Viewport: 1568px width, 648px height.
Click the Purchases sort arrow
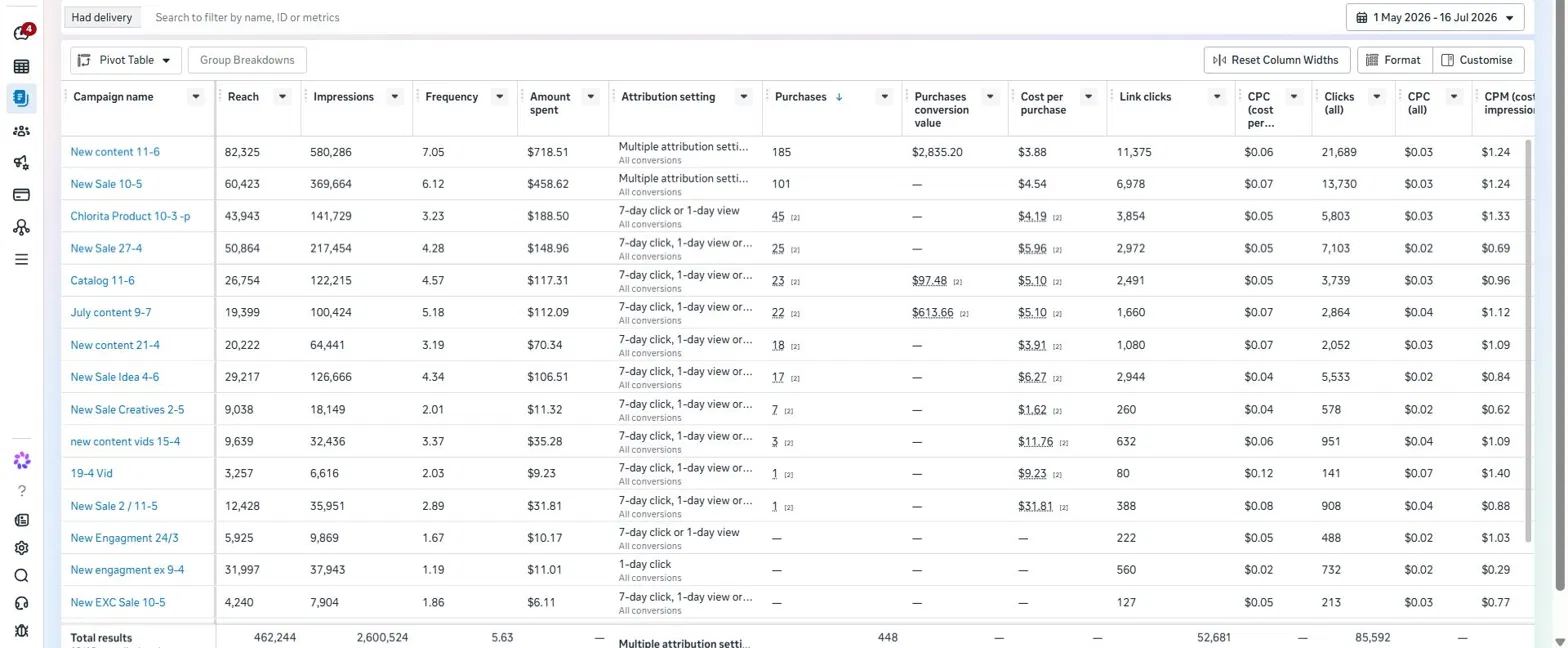click(x=838, y=97)
